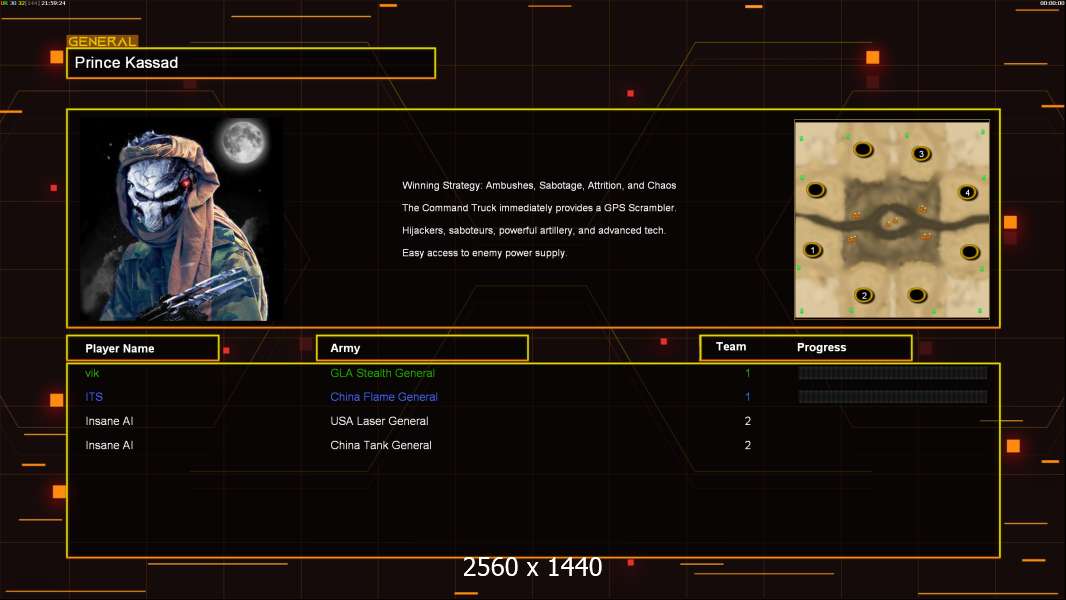Select player name vik
Viewport: 1066px width, 600px height.
92,373
